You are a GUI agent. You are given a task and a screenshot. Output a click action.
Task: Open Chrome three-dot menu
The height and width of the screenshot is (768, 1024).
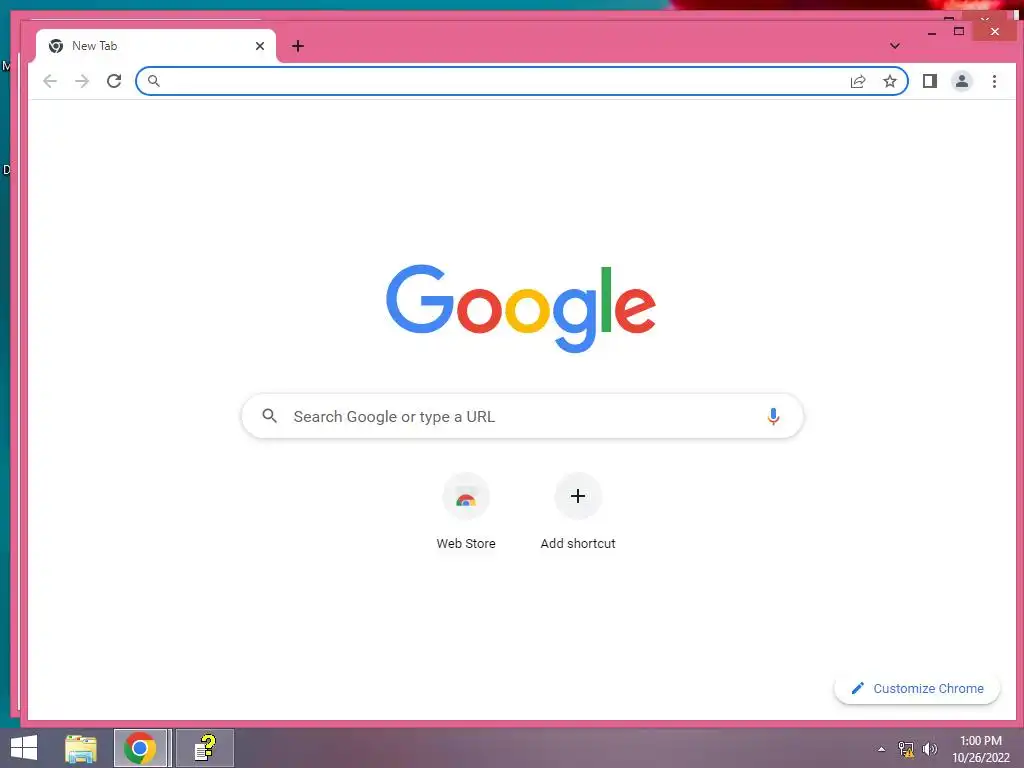click(x=994, y=81)
